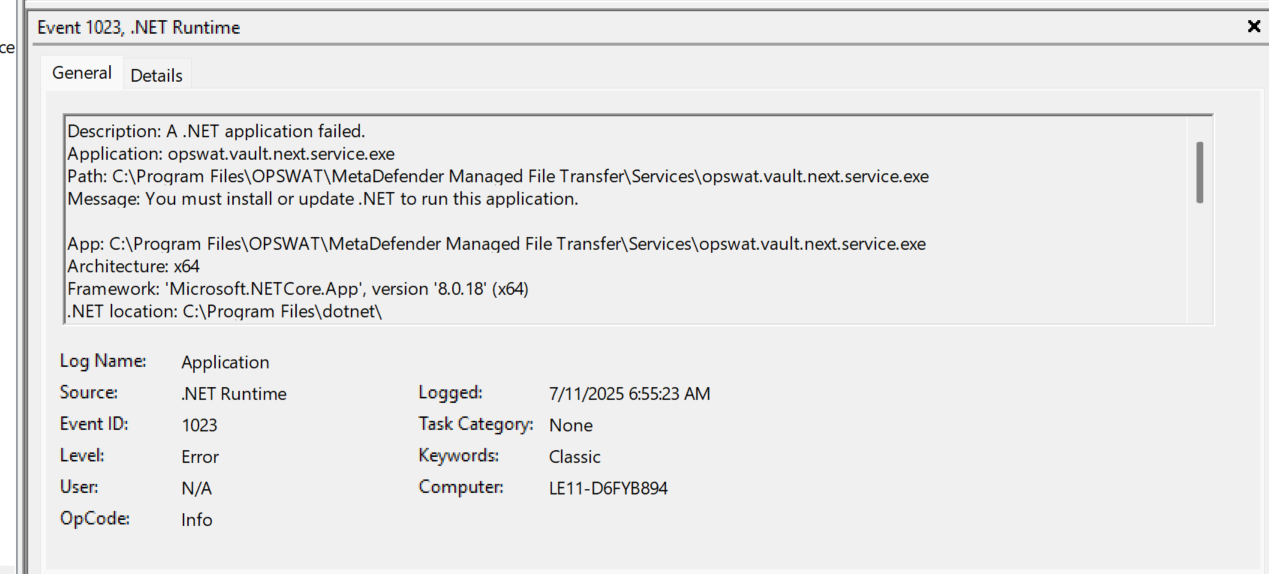1269x574 pixels.
Task: Click the OpCode value 'Info'
Action: click(197, 520)
